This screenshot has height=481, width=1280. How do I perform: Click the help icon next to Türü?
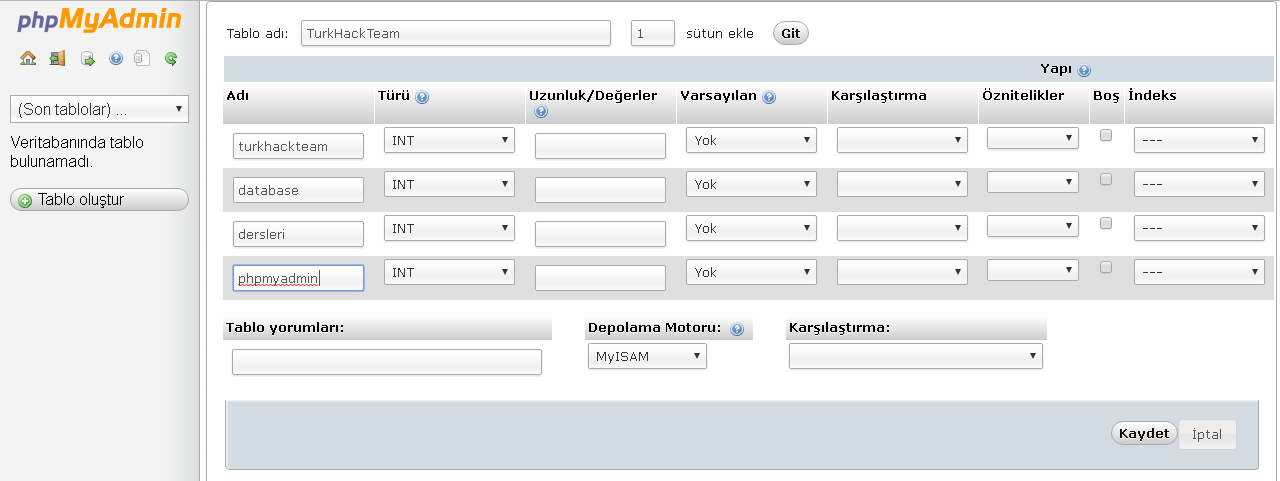422,98
